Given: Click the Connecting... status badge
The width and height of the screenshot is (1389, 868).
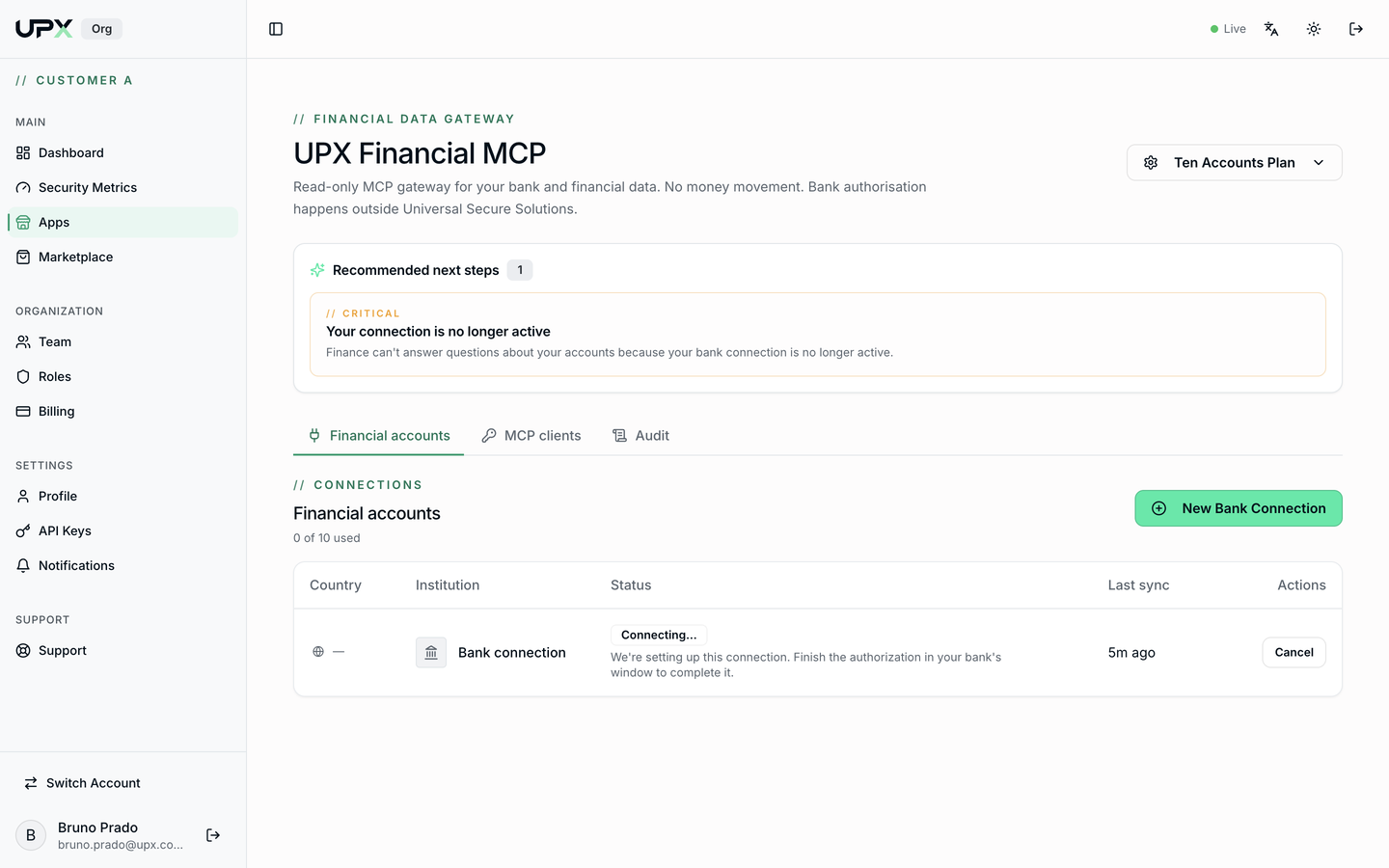Looking at the screenshot, I should coord(659,635).
